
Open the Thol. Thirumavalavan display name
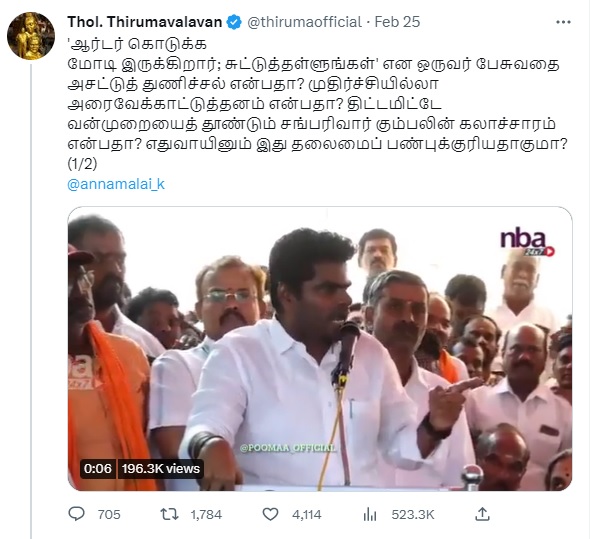point(145,22)
